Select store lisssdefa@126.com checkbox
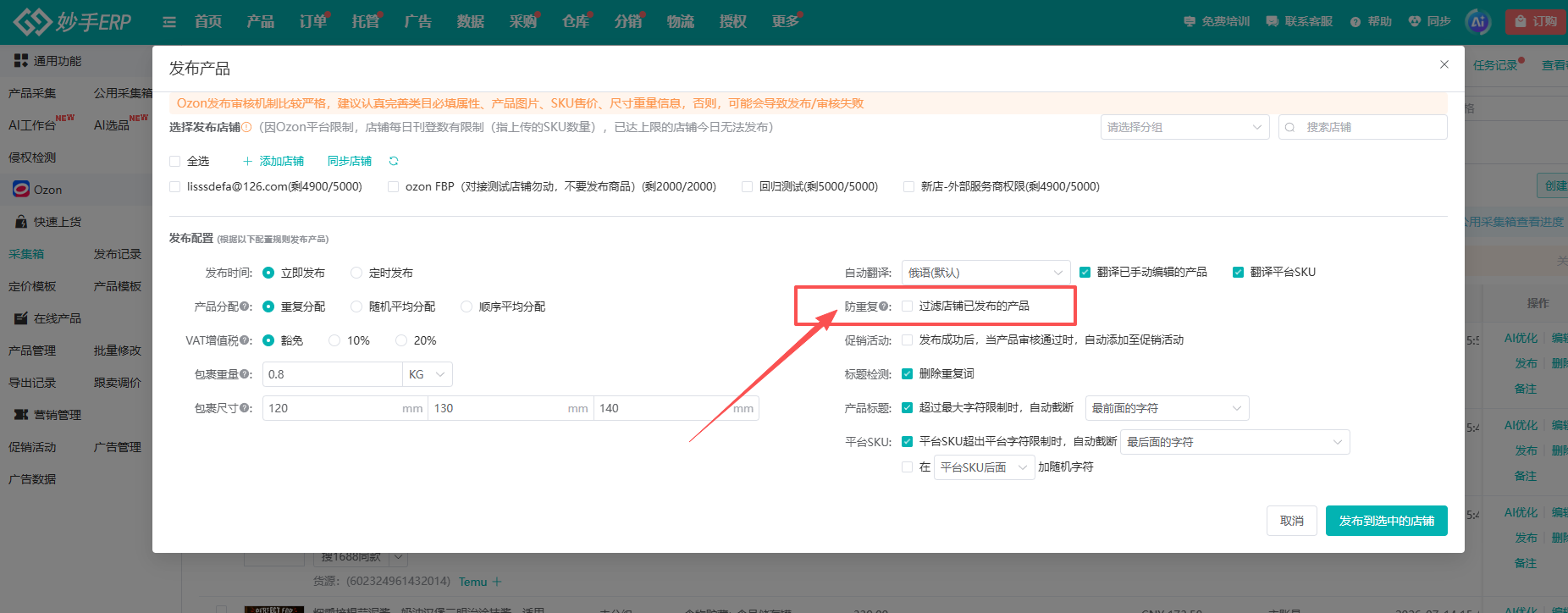 click(x=175, y=186)
